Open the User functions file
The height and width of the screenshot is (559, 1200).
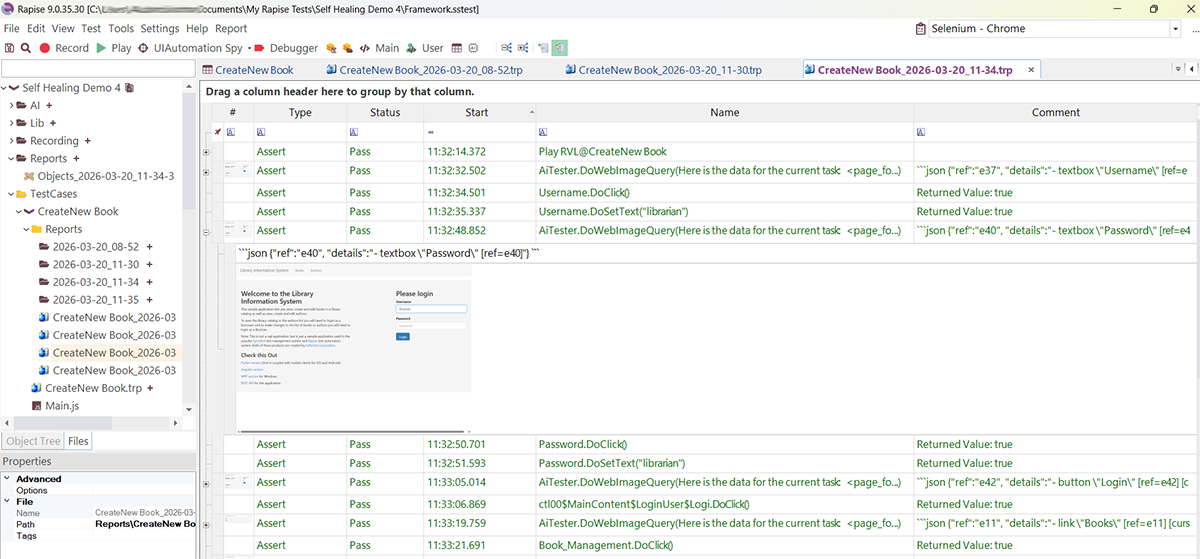tap(425, 48)
